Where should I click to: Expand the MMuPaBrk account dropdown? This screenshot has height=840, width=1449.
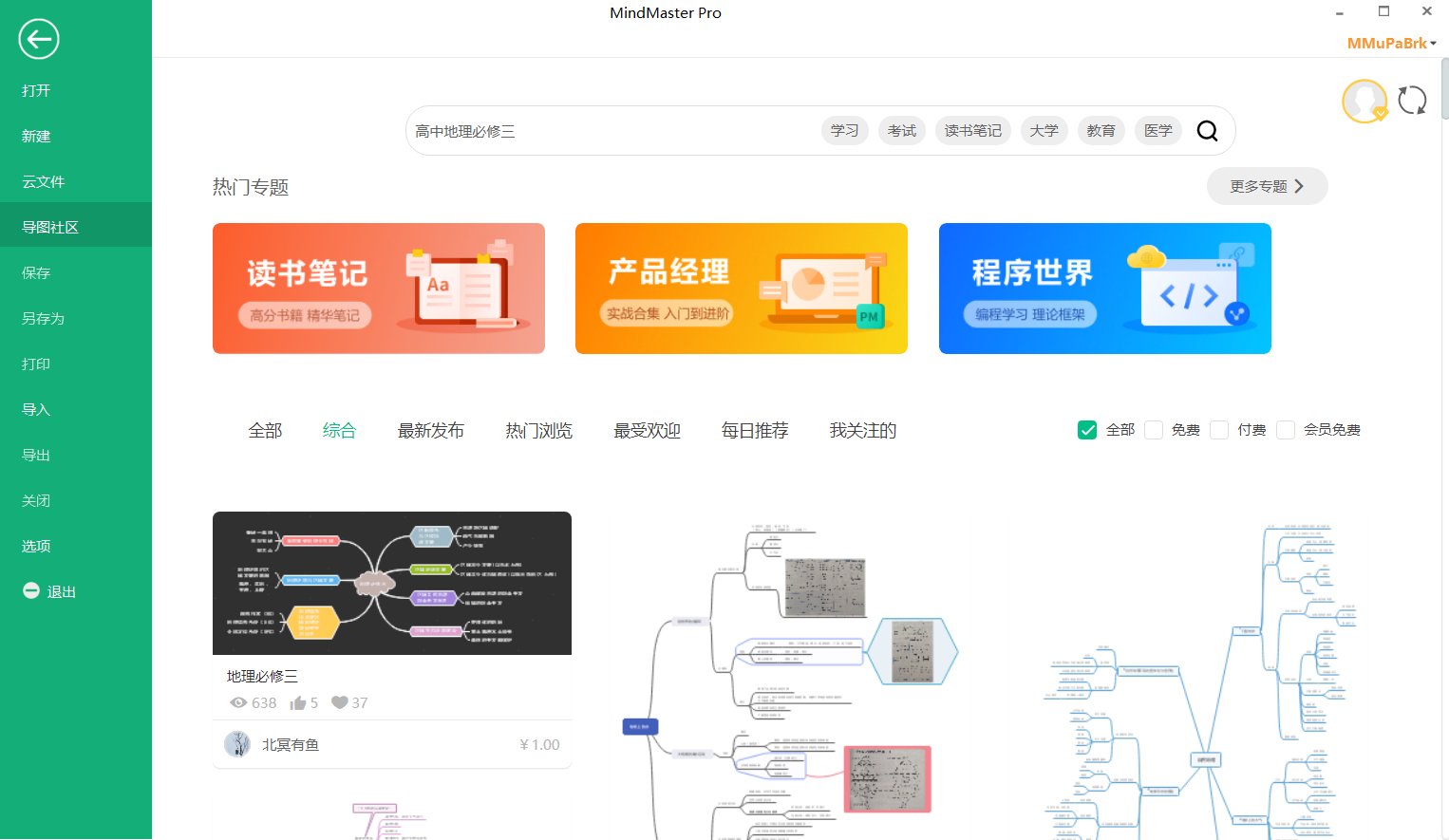1392,43
